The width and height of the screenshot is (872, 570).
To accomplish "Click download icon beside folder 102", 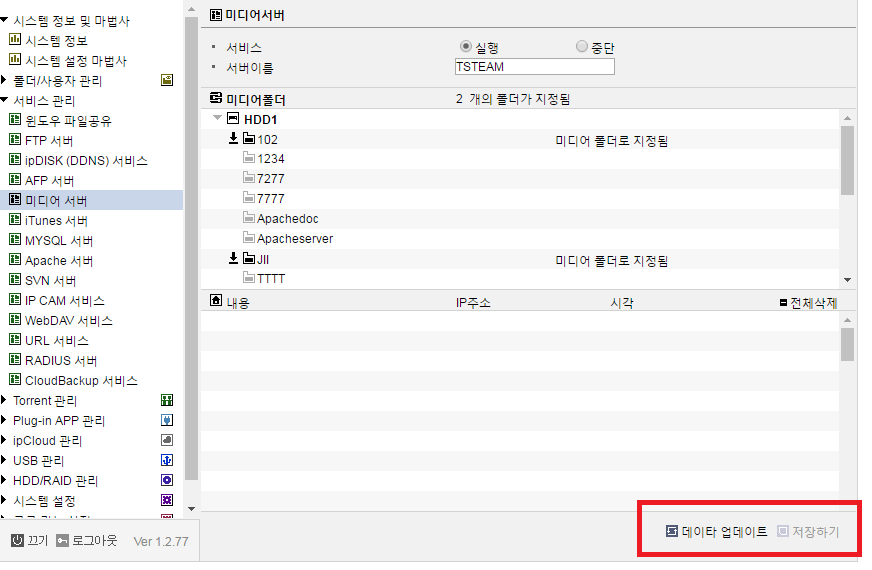I will point(234,138).
